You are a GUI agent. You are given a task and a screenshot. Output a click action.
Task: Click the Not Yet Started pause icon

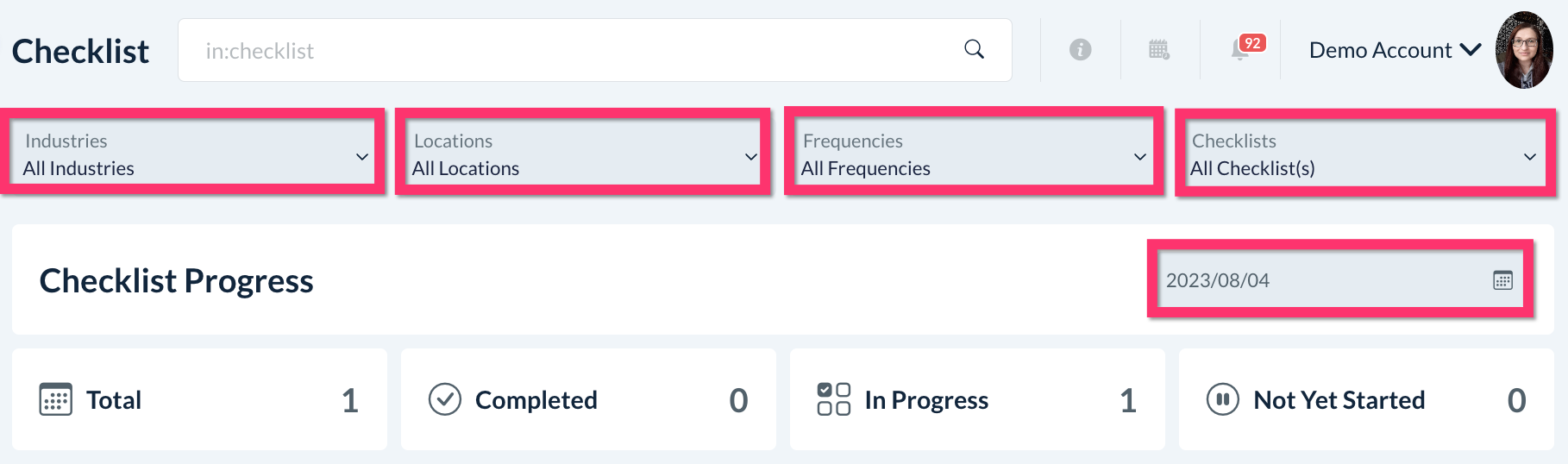(x=1223, y=399)
